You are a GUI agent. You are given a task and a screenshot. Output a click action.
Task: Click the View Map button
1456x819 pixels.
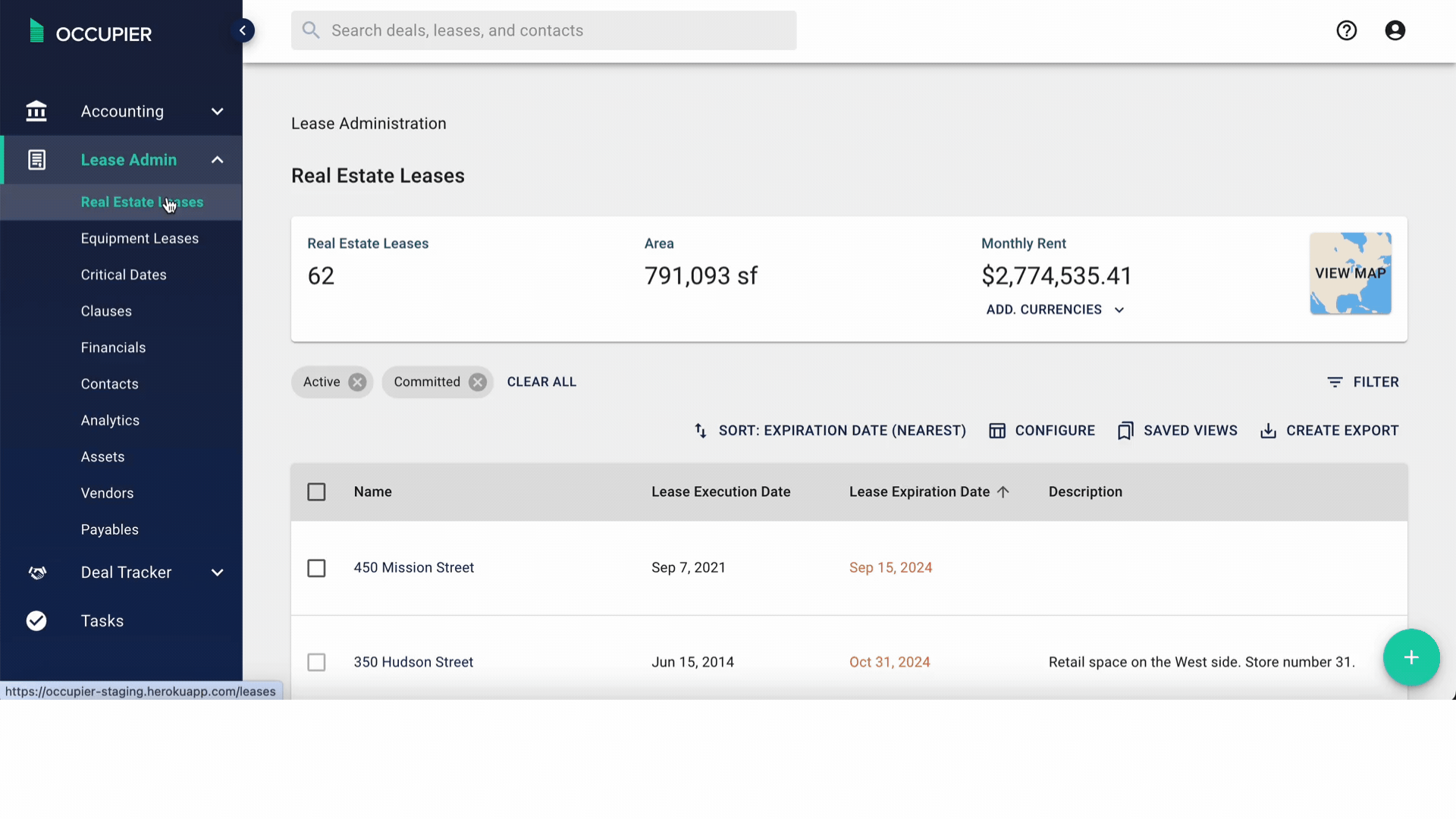[x=1350, y=273]
